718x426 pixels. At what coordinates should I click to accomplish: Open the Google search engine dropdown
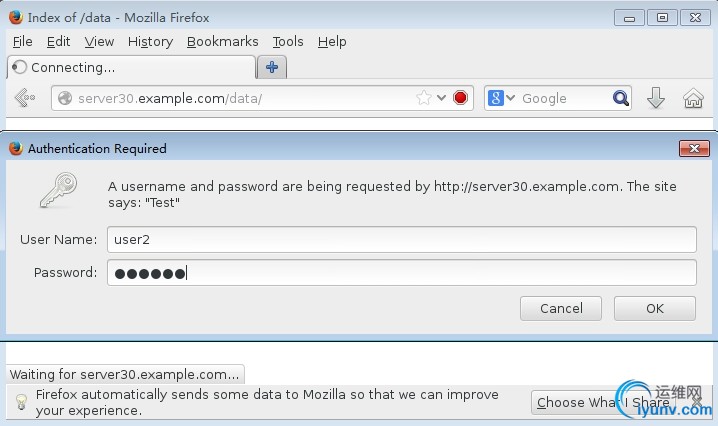(x=501, y=98)
